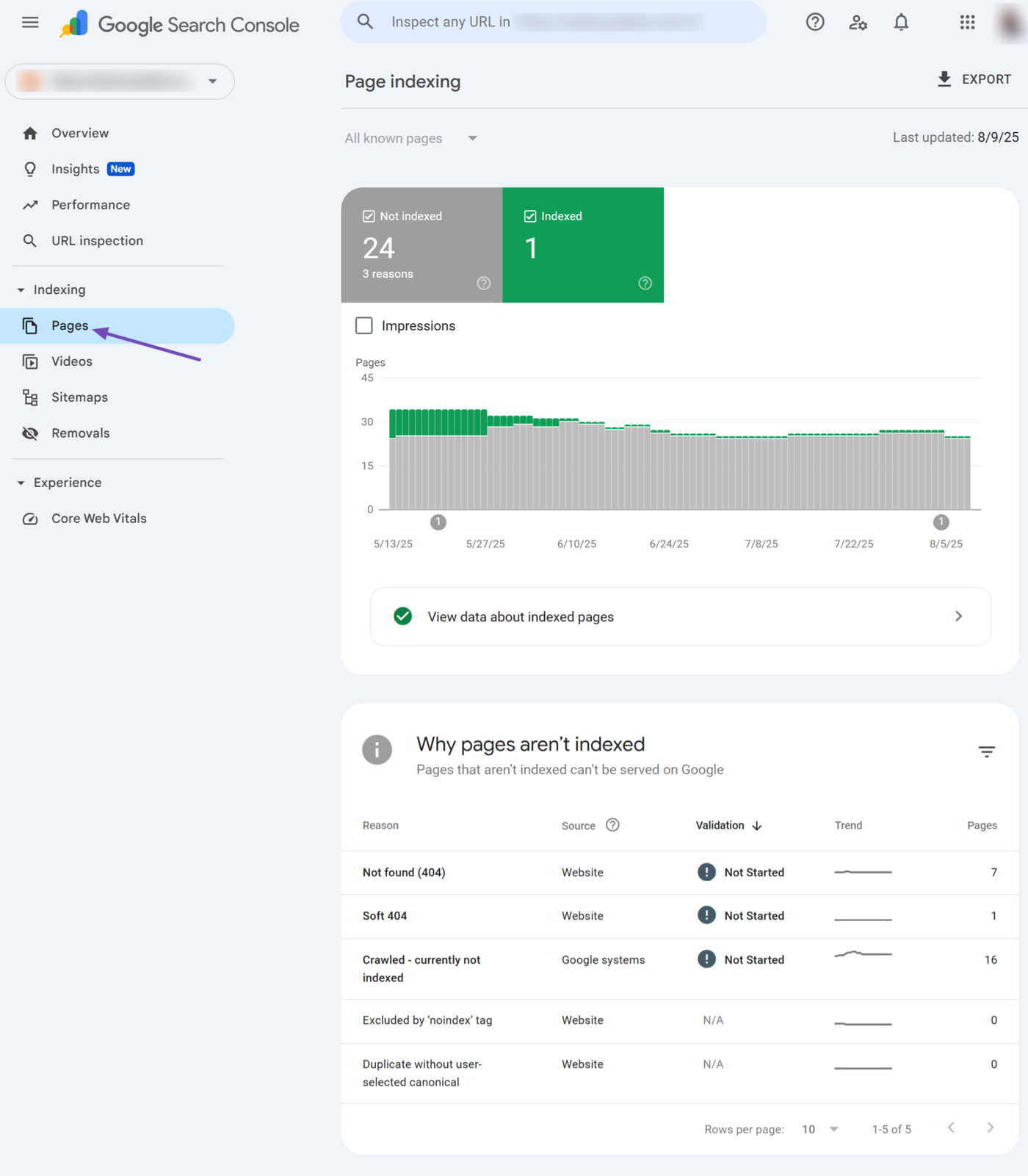Open the Rows per page dropdown
This screenshot has height=1176, width=1028.
tap(820, 1129)
